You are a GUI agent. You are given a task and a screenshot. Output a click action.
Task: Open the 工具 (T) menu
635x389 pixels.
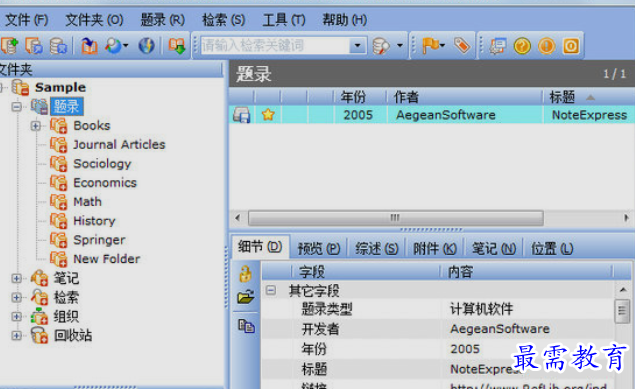click(x=283, y=19)
